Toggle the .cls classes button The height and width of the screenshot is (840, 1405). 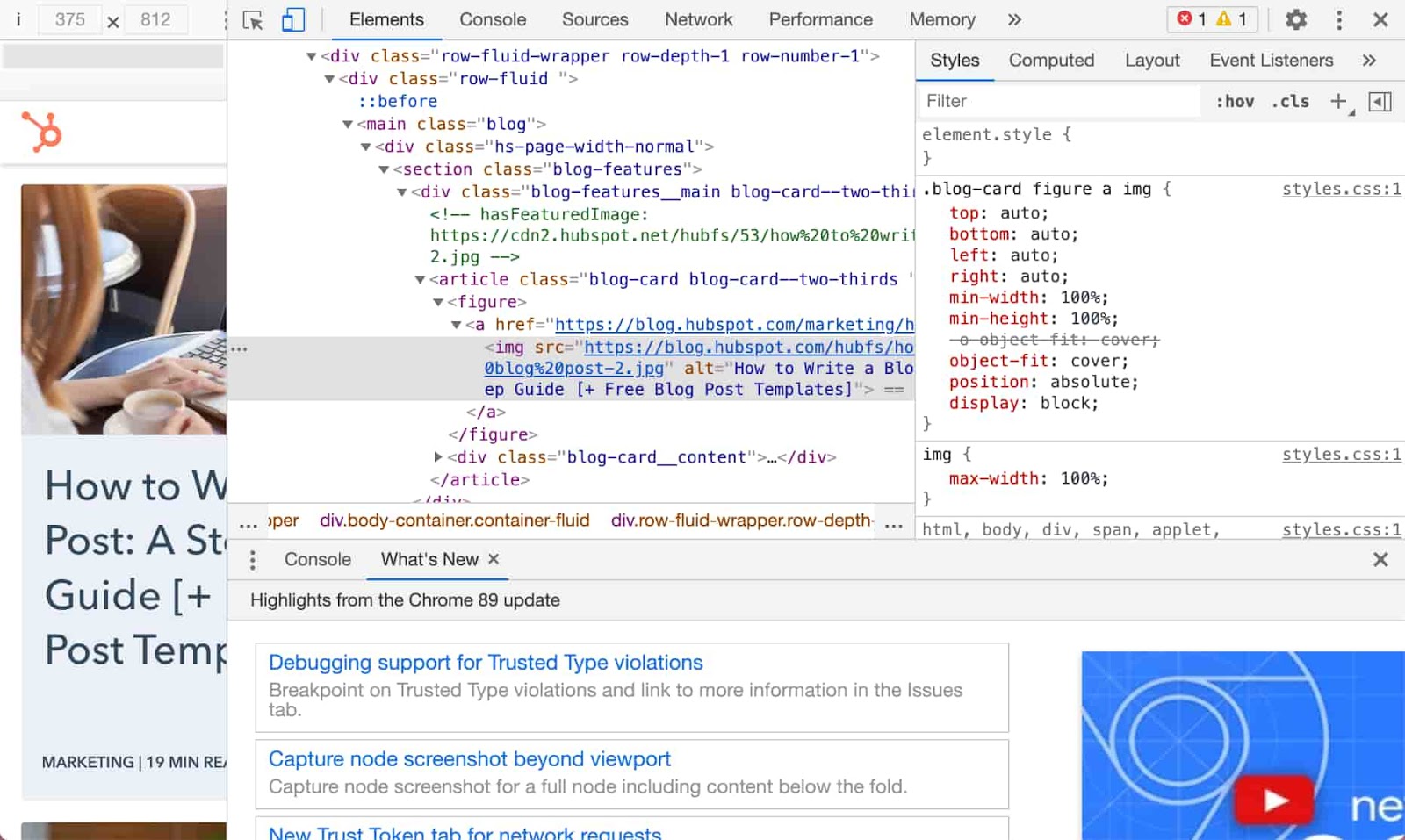coord(1291,101)
